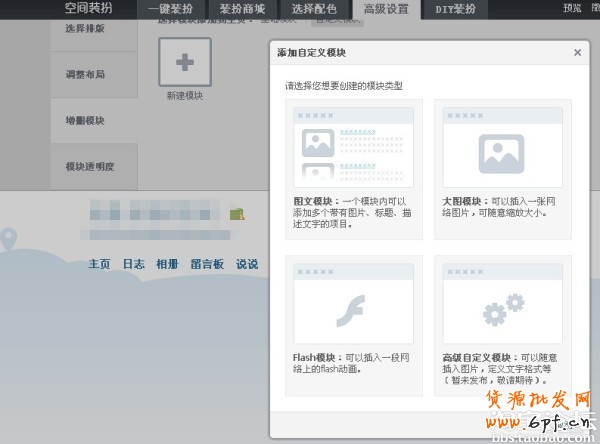Open 调整布局 in the left sidebar
The height and width of the screenshot is (444, 600).
pyautogui.click(x=84, y=75)
